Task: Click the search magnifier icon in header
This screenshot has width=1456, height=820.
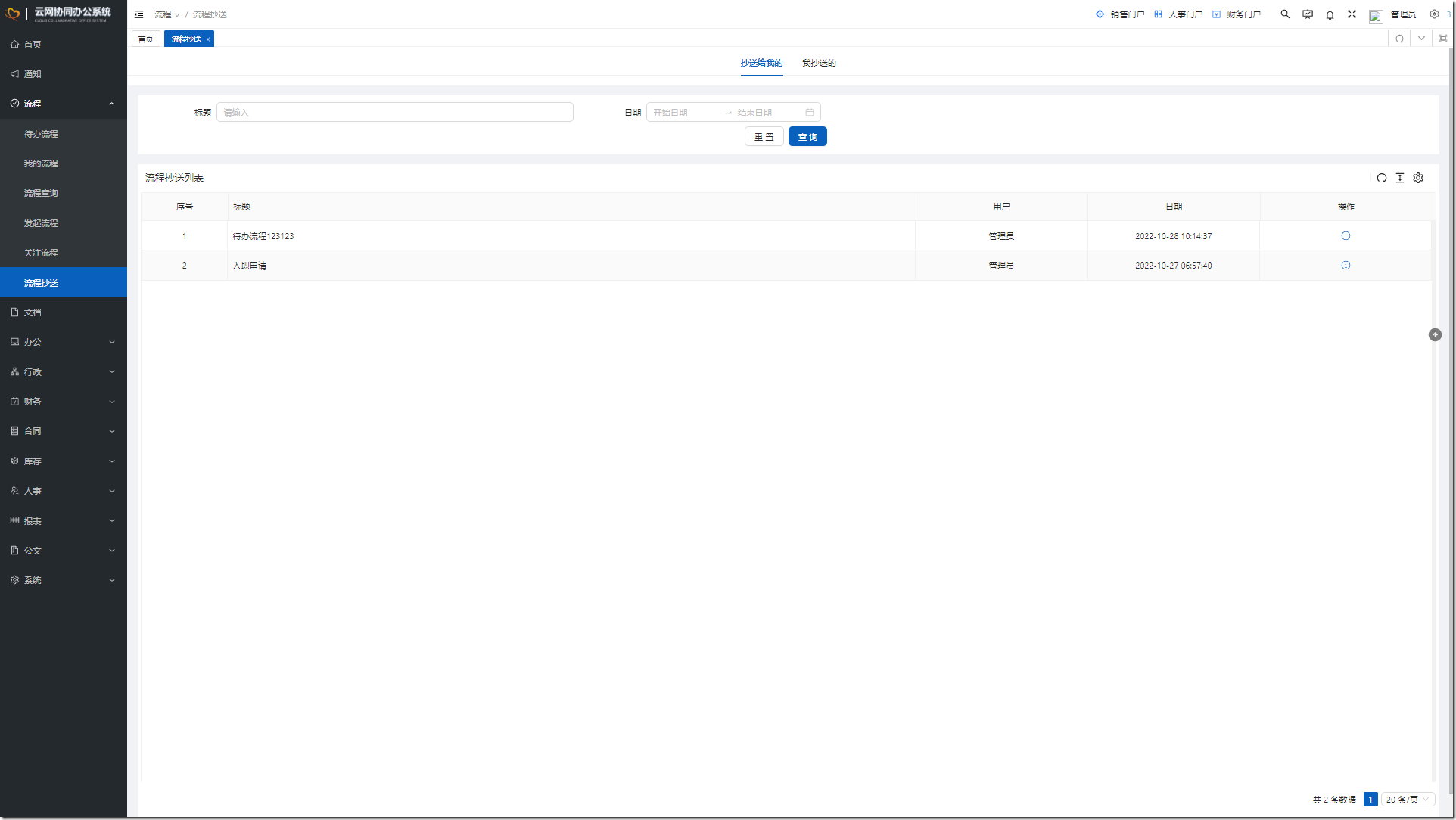Action: [1285, 14]
